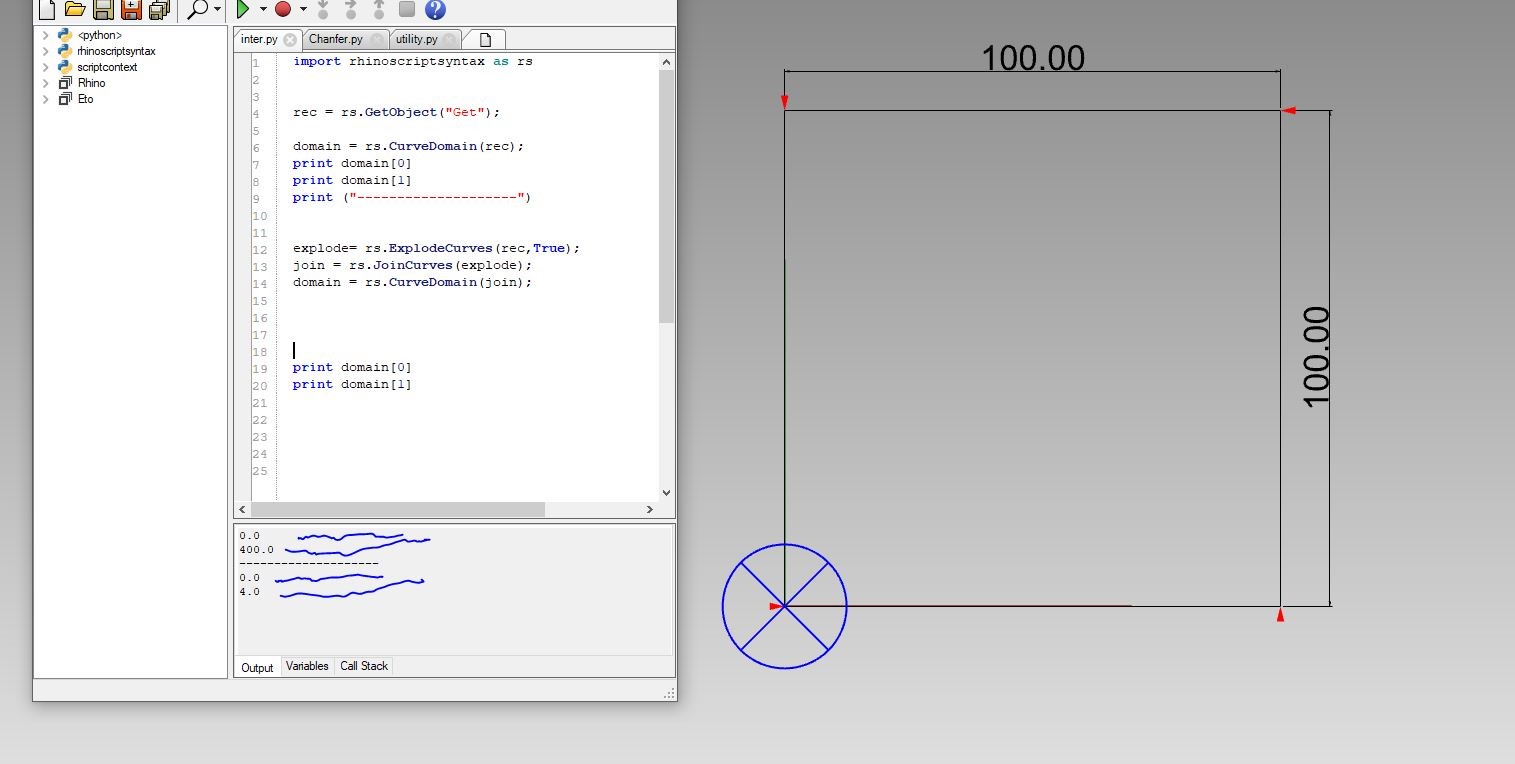The width and height of the screenshot is (1515, 764).
Task: Save the current script with the floppy icon
Action: click(102, 9)
